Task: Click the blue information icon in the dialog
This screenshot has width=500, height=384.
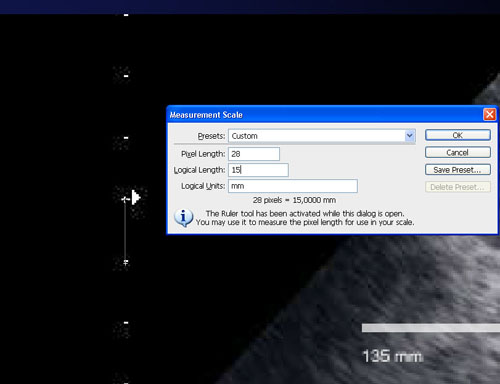Action: [x=183, y=218]
